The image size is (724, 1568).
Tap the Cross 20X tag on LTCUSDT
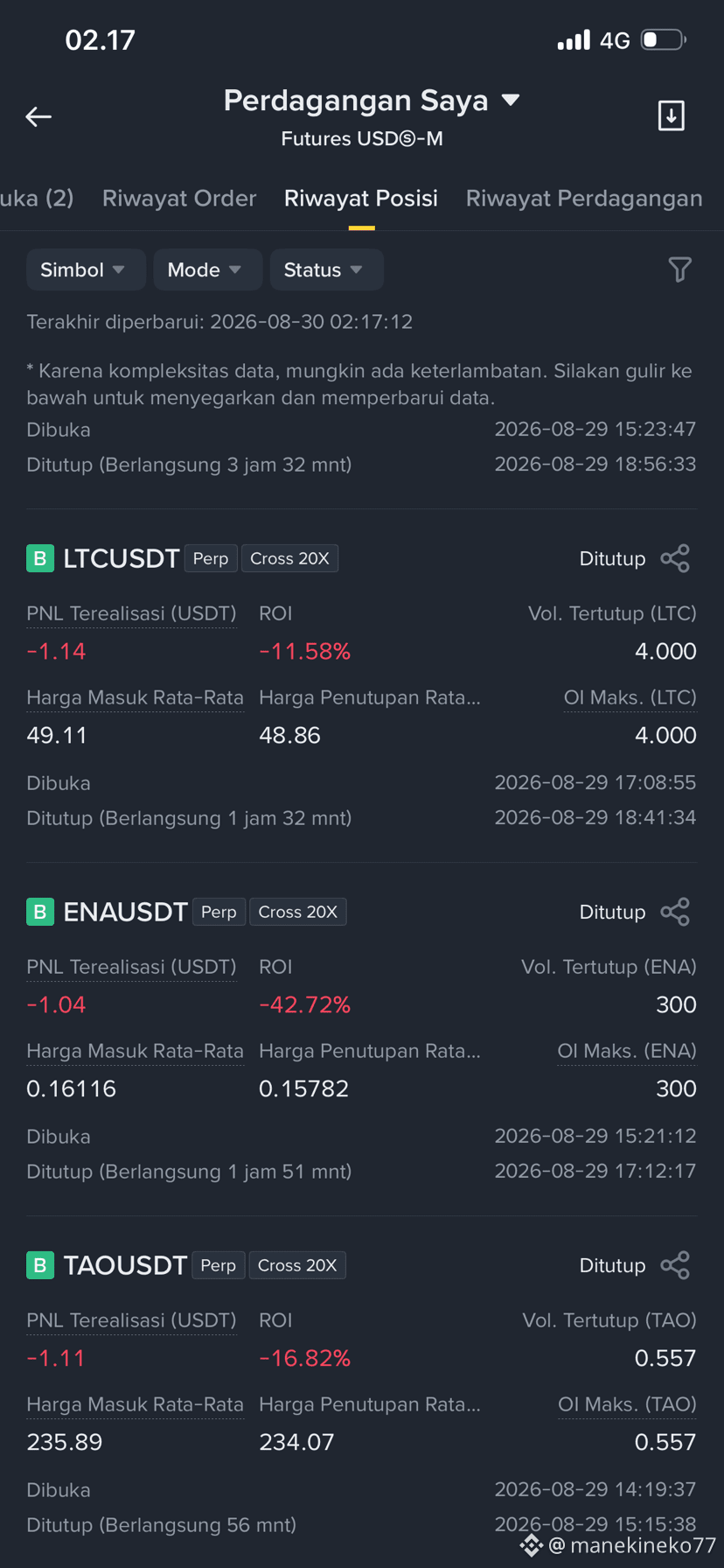tap(289, 558)
